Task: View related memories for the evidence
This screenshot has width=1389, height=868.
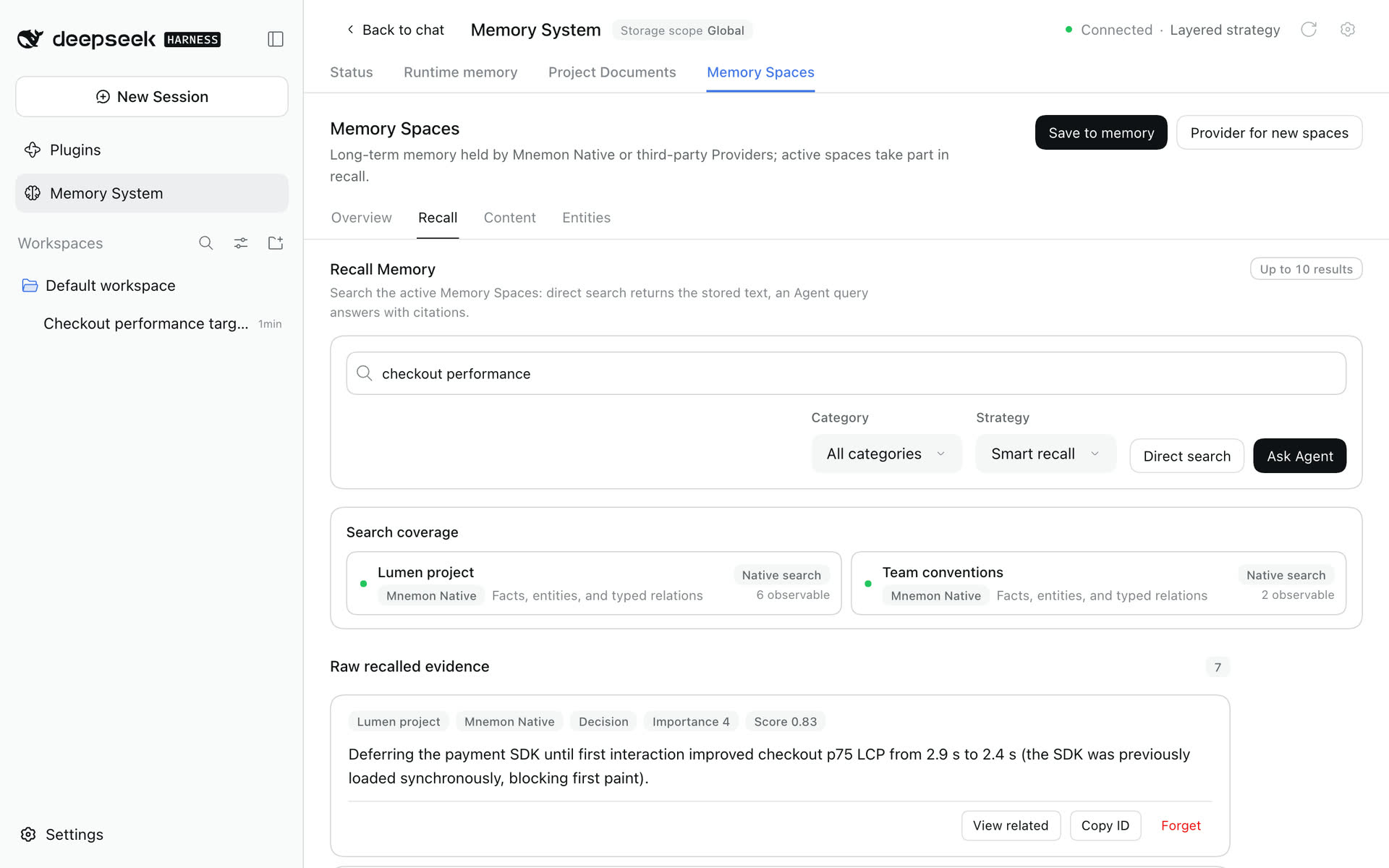Action: coord(1011,825)
